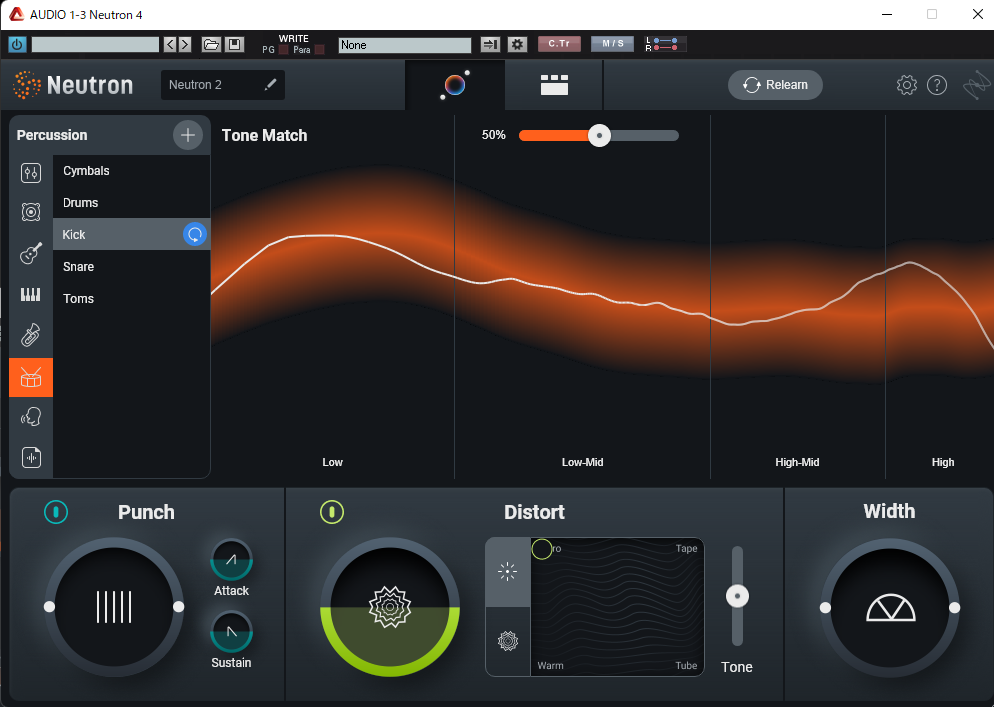Toggle the C.Tr button
The image size is (994, 707).
click(559, 44)
